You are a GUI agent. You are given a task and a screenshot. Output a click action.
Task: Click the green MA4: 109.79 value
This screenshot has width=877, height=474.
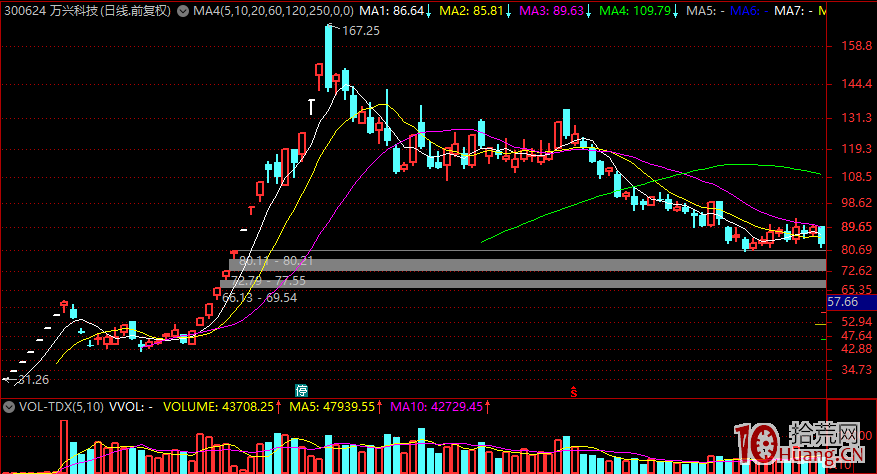[x=635, y=11]
